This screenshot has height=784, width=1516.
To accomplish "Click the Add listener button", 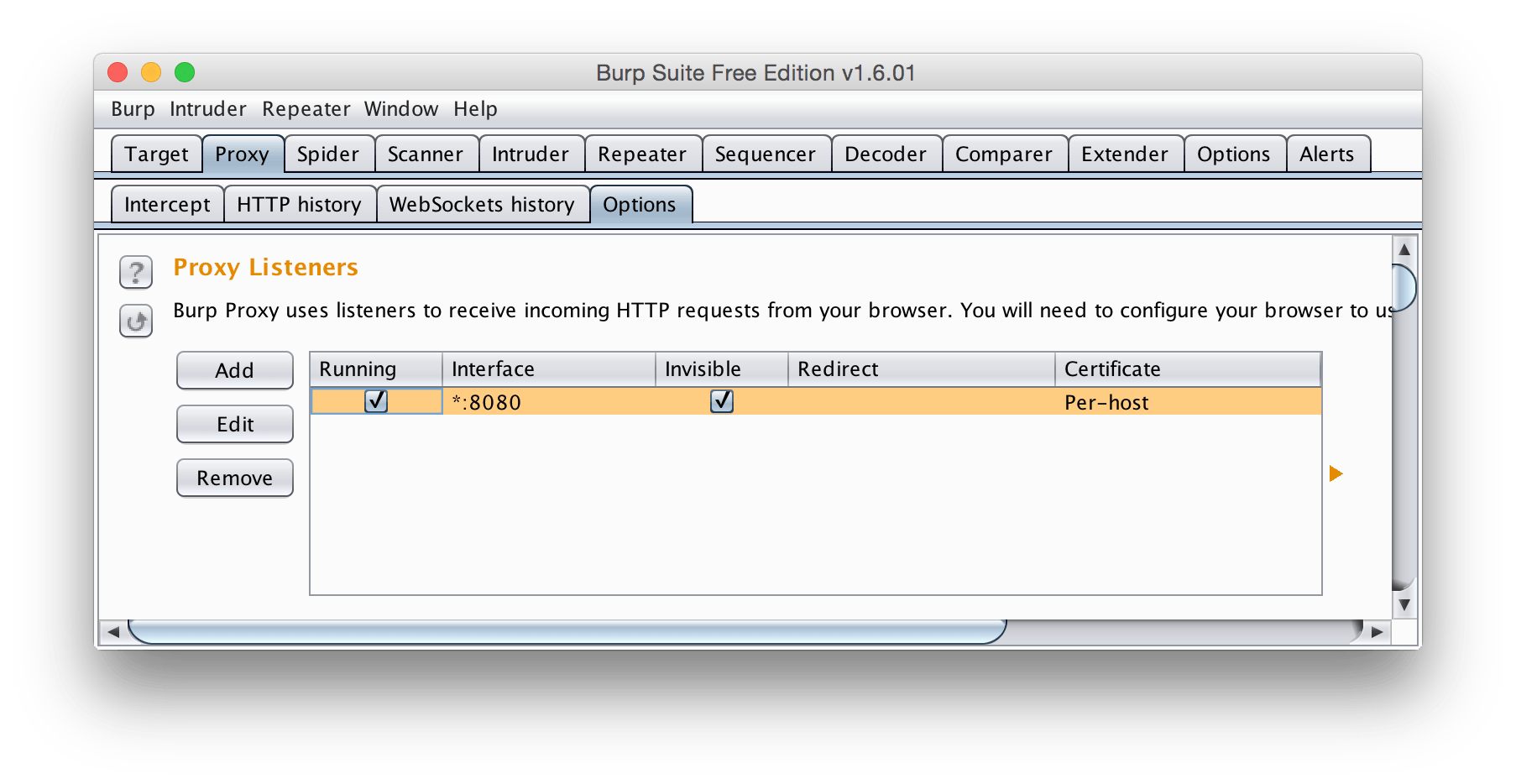I will click(235, 371).
